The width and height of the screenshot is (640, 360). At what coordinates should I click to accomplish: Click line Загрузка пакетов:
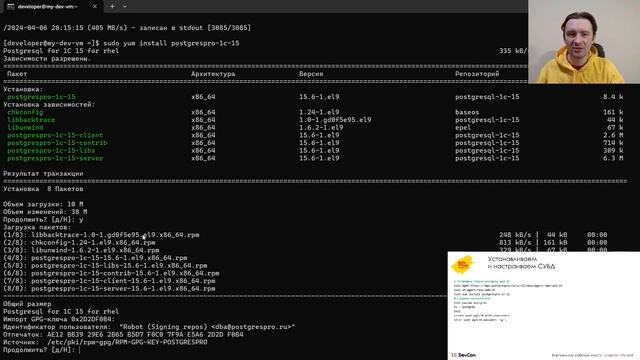click(37, 227)
